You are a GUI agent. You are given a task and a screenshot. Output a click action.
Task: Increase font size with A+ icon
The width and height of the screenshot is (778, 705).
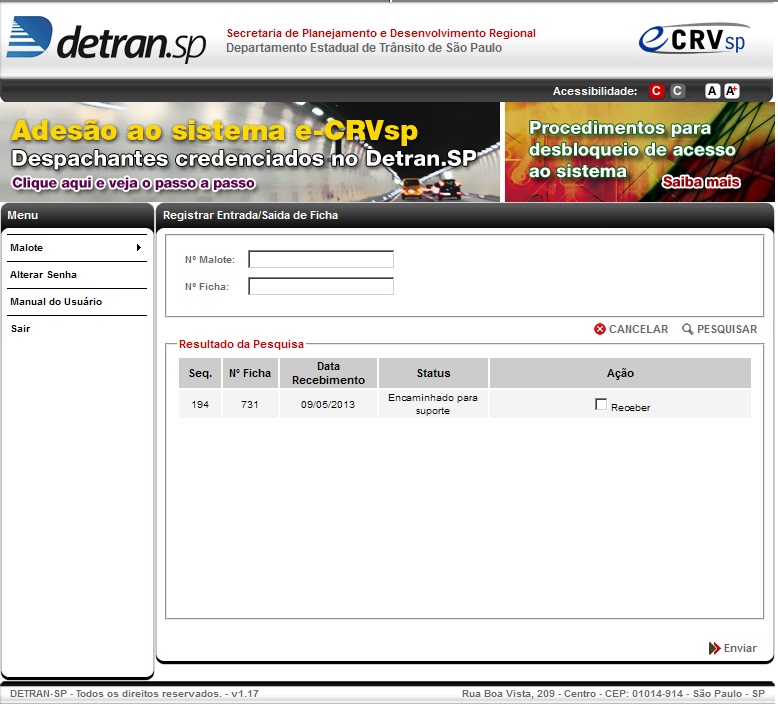tap(731, 91)
